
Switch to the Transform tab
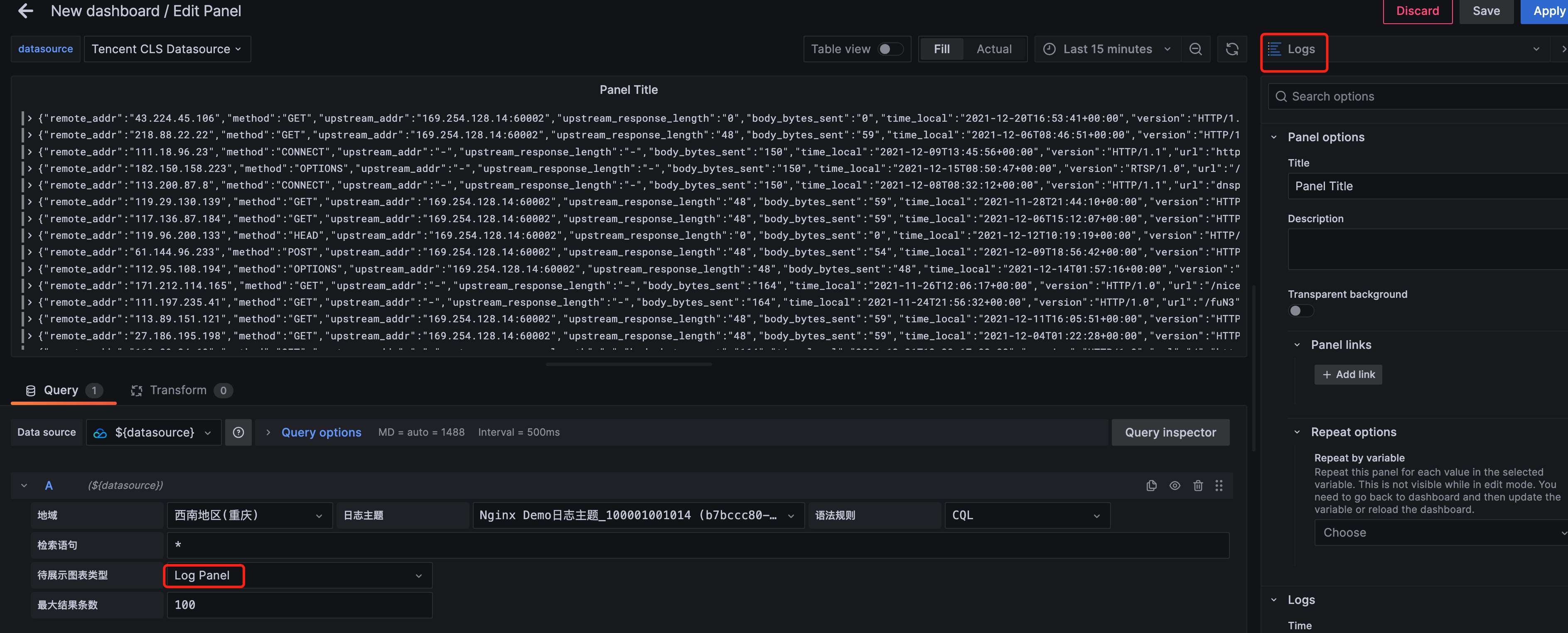pos(178,390)
